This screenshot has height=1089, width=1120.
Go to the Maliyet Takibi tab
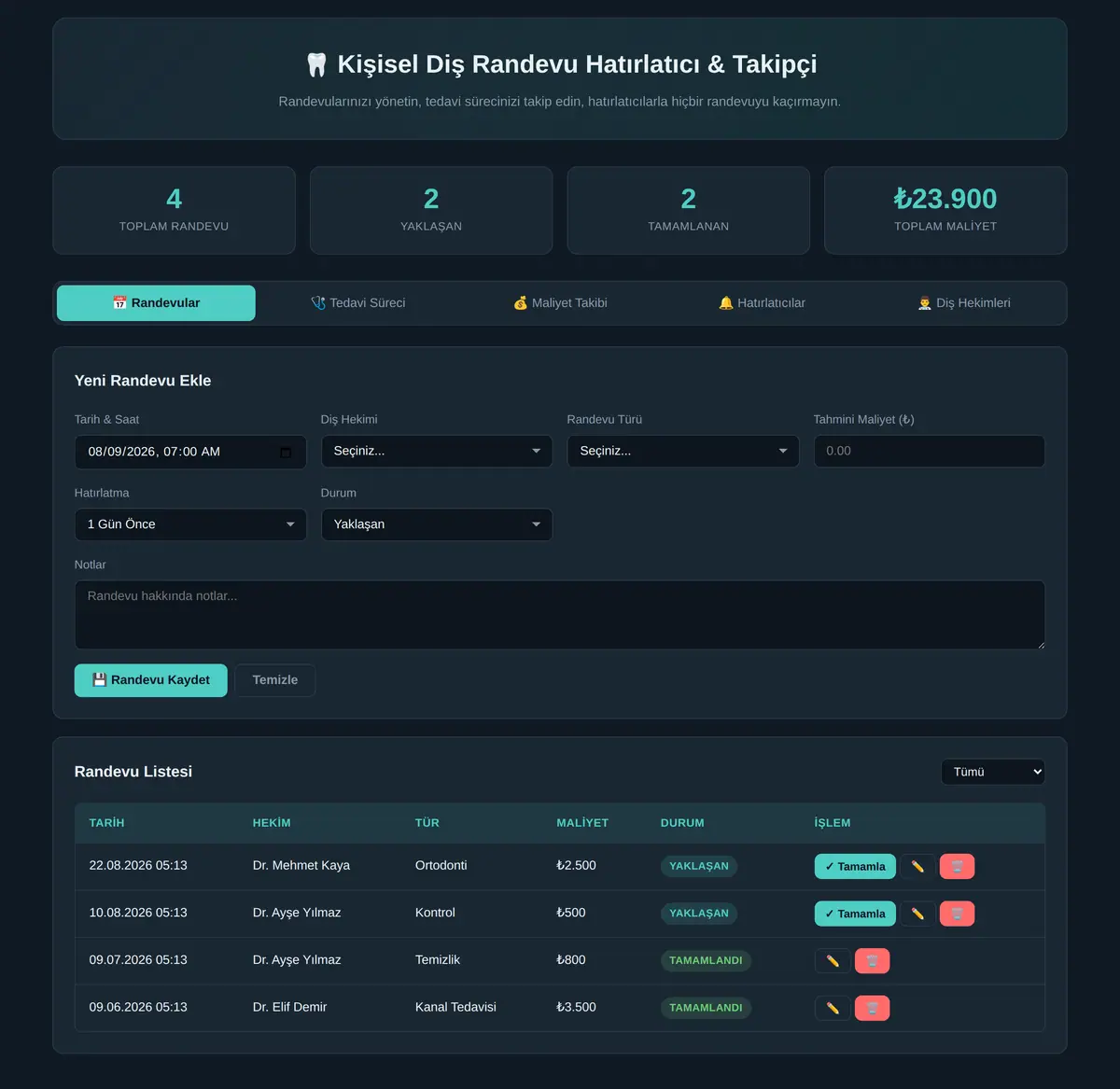tap(560, 303)
